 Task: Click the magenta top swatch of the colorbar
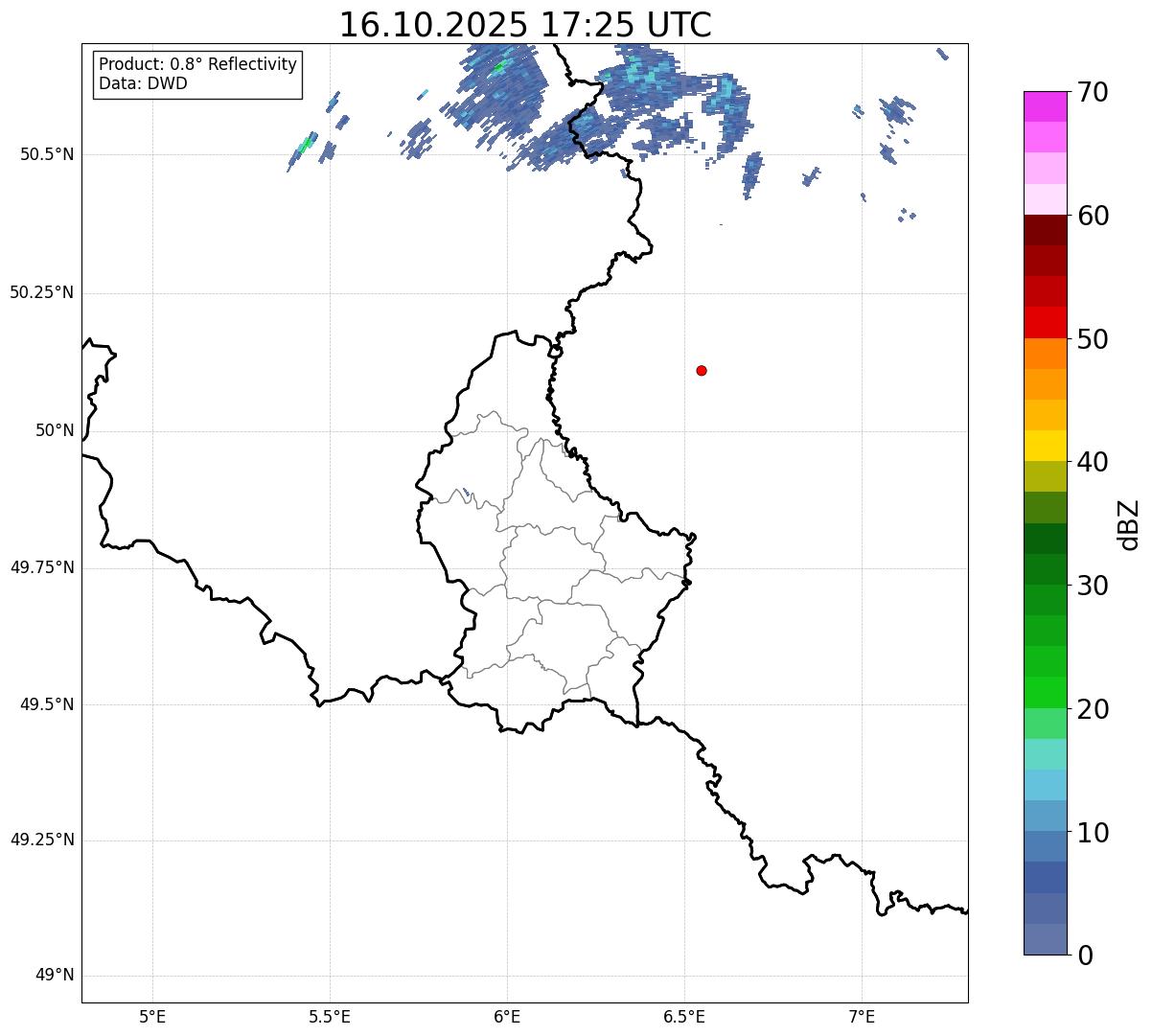1046,106
